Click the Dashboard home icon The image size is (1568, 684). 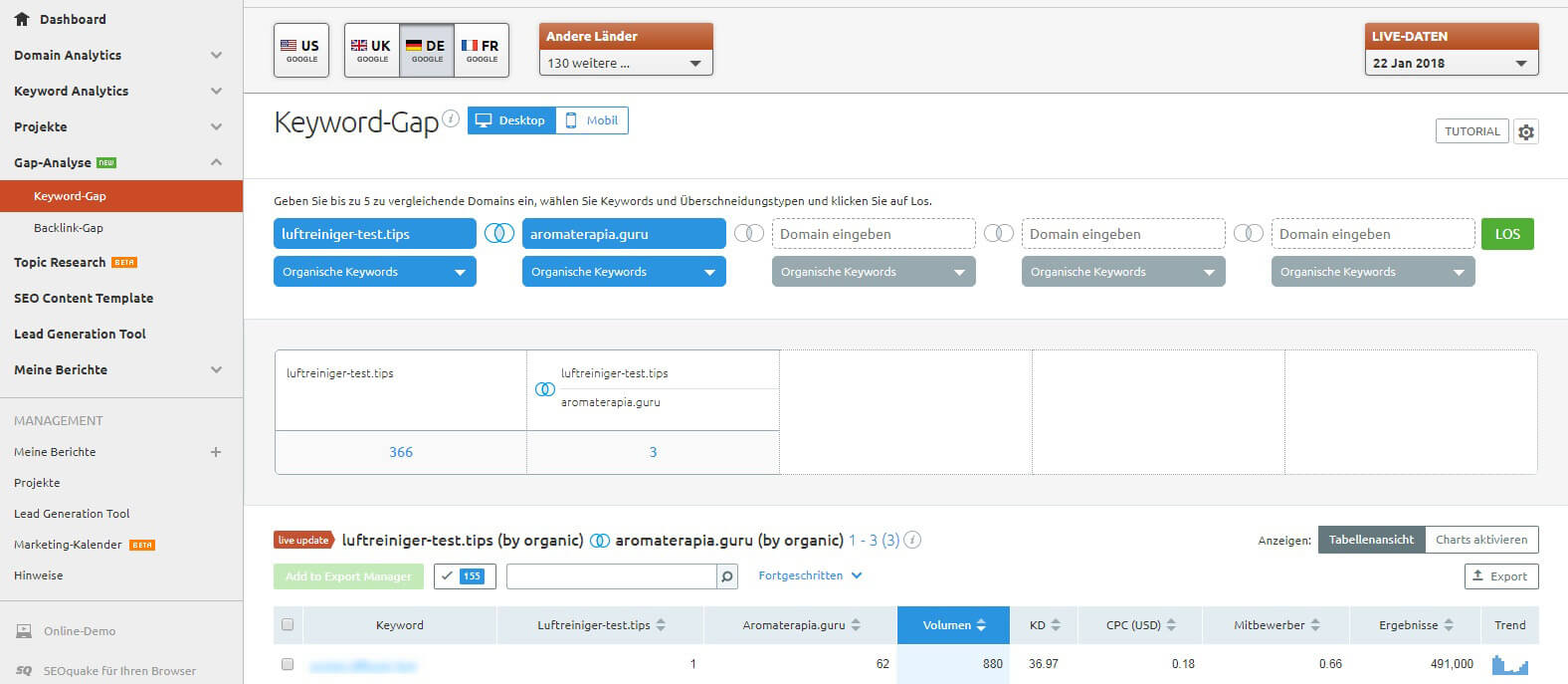tap(22, 19)
